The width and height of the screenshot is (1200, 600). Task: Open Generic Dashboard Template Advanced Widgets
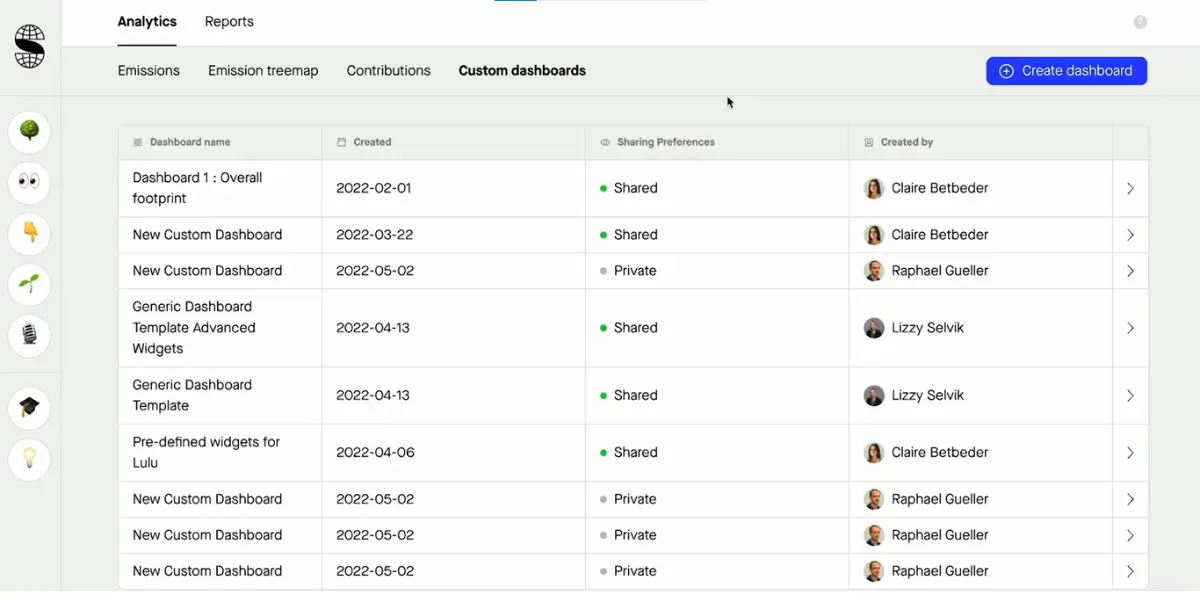(x=194, y=328)
